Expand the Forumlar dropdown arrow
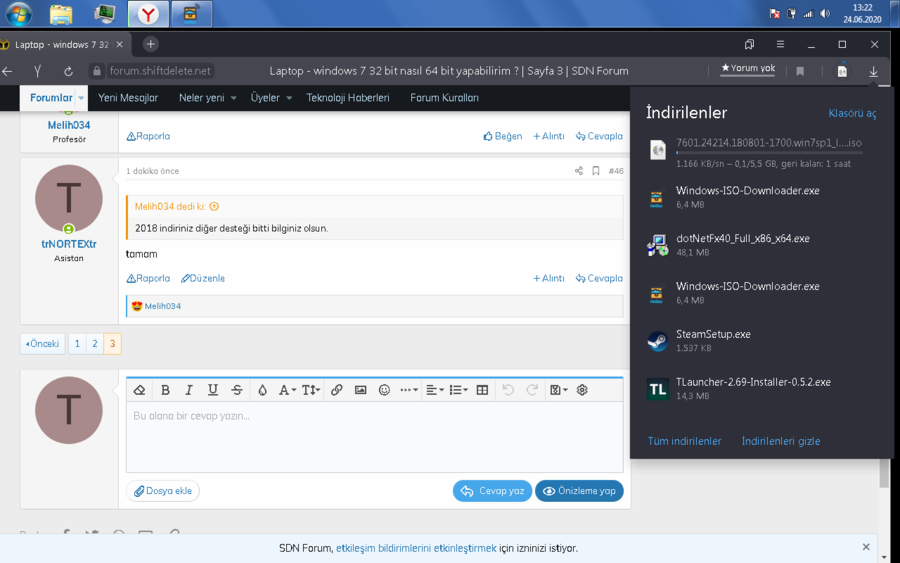The width and height of the screenshot is (900, 563). pyautogui.click(x=81, y=98)
